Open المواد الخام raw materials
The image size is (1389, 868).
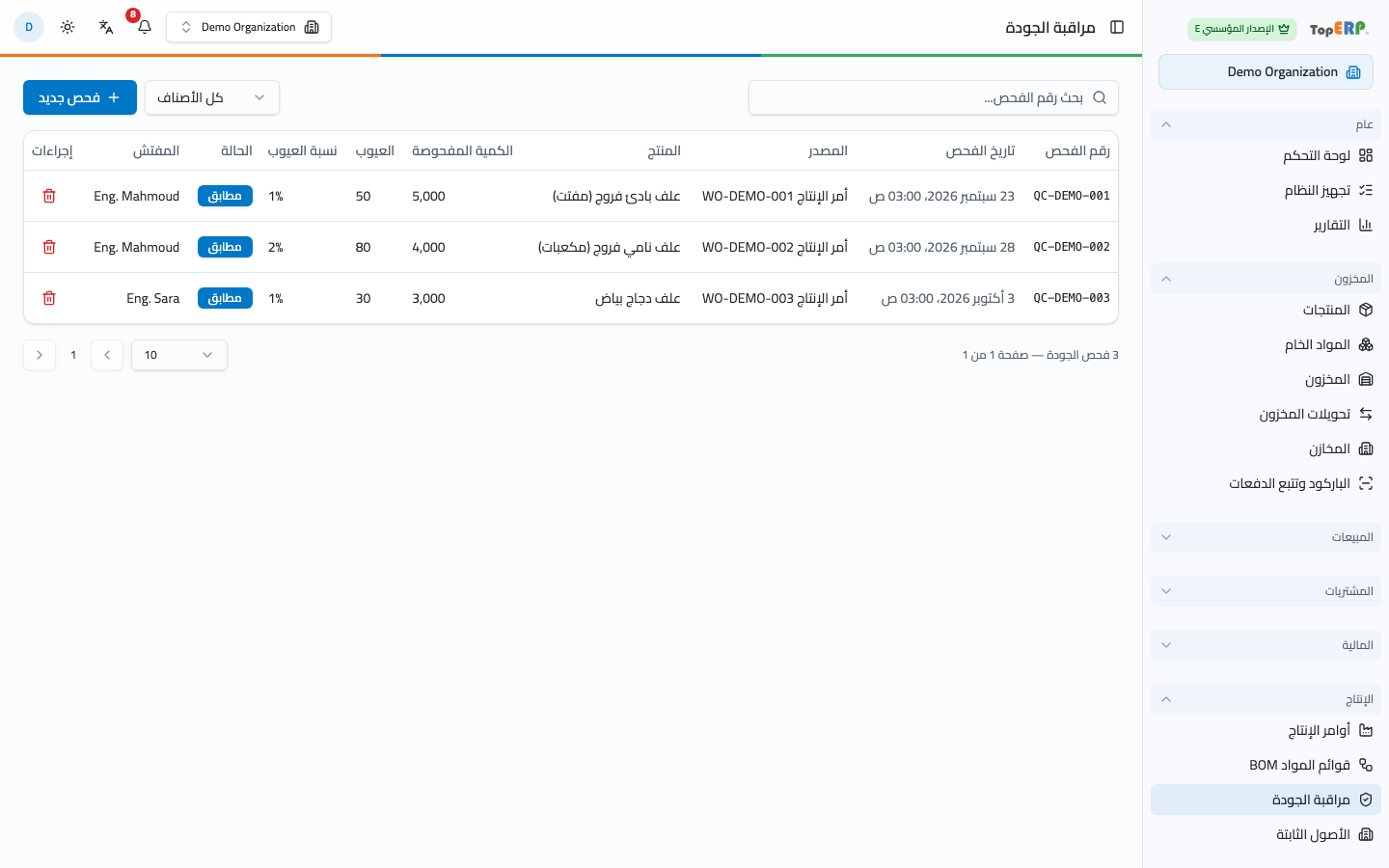tap(1266, 344)
